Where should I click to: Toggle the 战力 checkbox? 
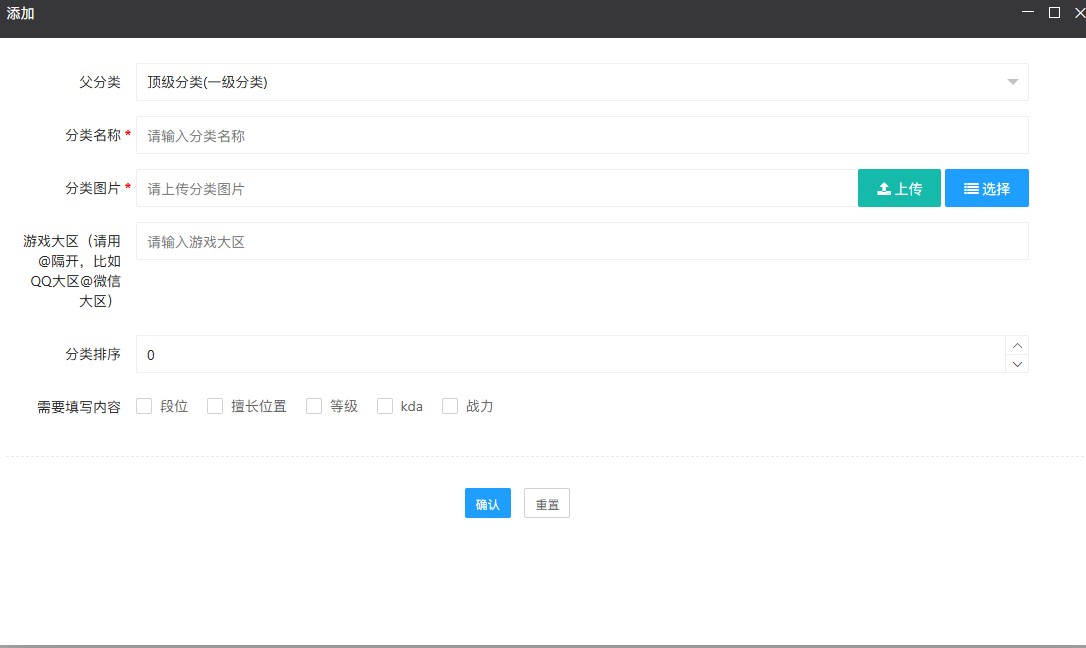point(450,406)
